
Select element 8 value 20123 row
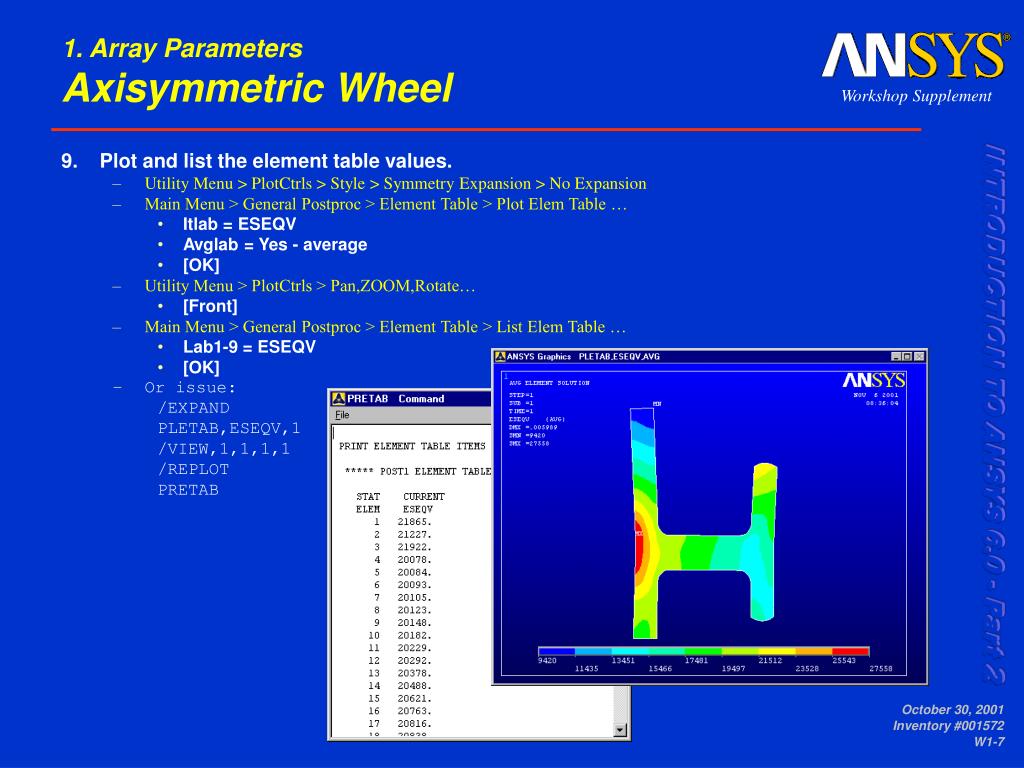(402, 610)
